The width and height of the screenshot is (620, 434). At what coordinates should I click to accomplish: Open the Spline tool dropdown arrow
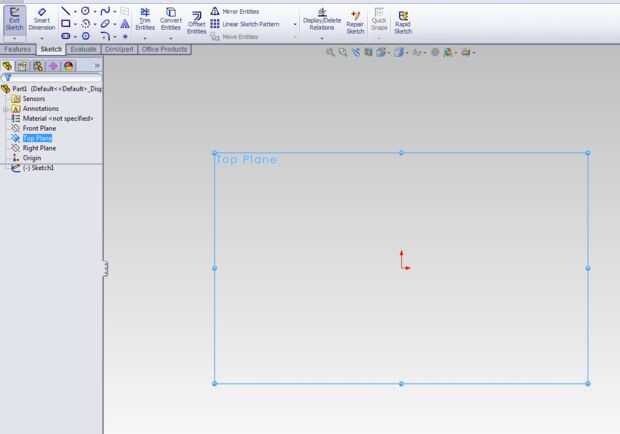pos(115,11)
